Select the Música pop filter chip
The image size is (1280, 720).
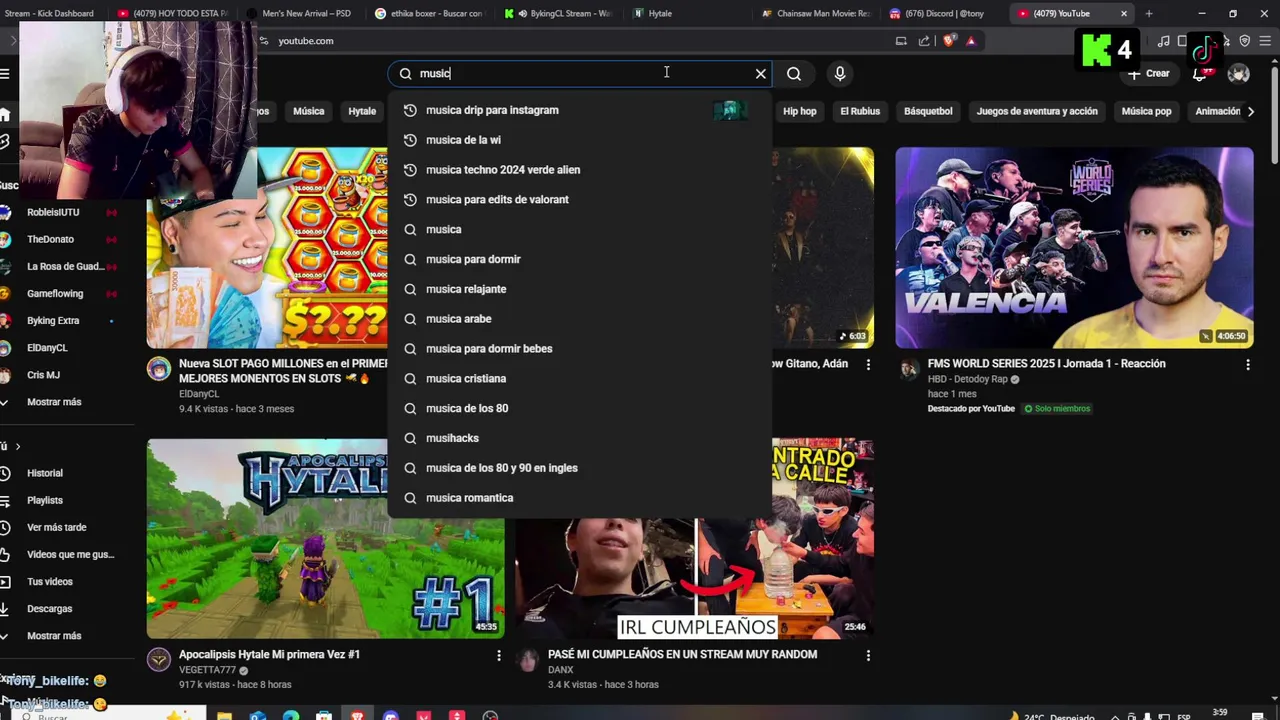pyautogui.click(x=1146, y=111)
